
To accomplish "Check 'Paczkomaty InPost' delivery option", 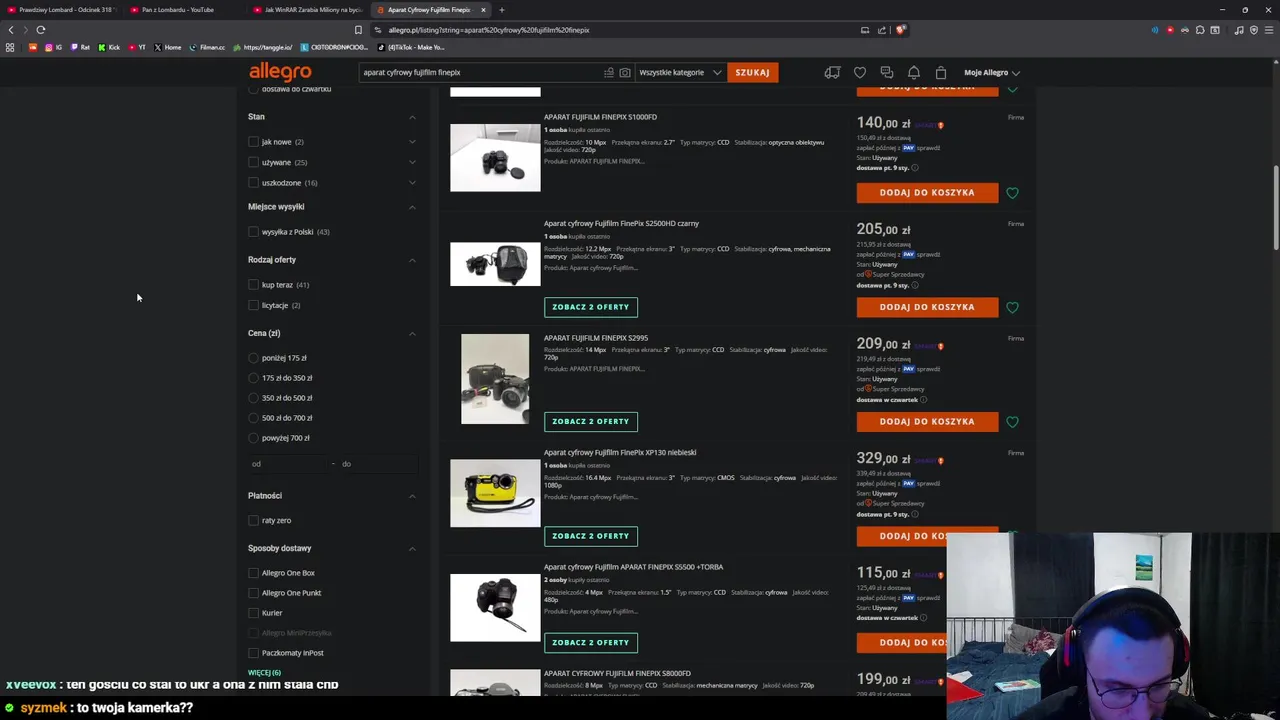I will pyautogui.click(x=253, y=653).
